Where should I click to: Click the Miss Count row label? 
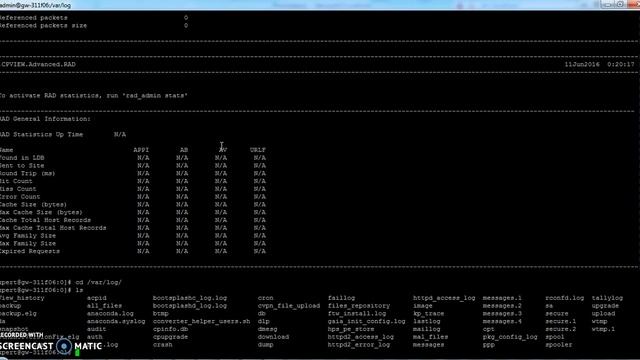[18, 189]
